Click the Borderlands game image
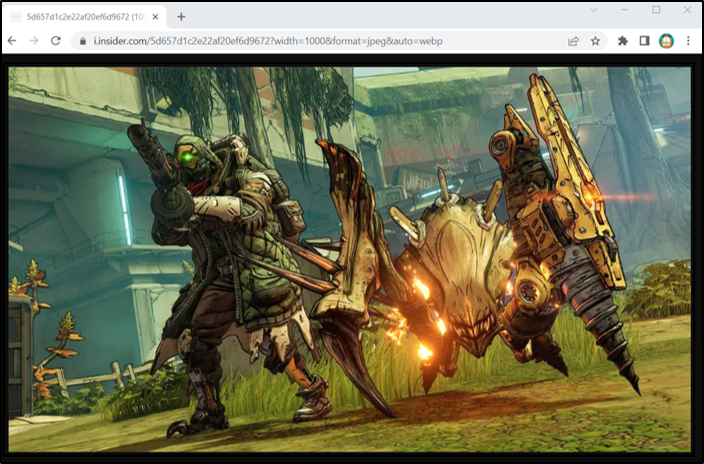Viewport: 704px width, 464px height. [350, 259]
